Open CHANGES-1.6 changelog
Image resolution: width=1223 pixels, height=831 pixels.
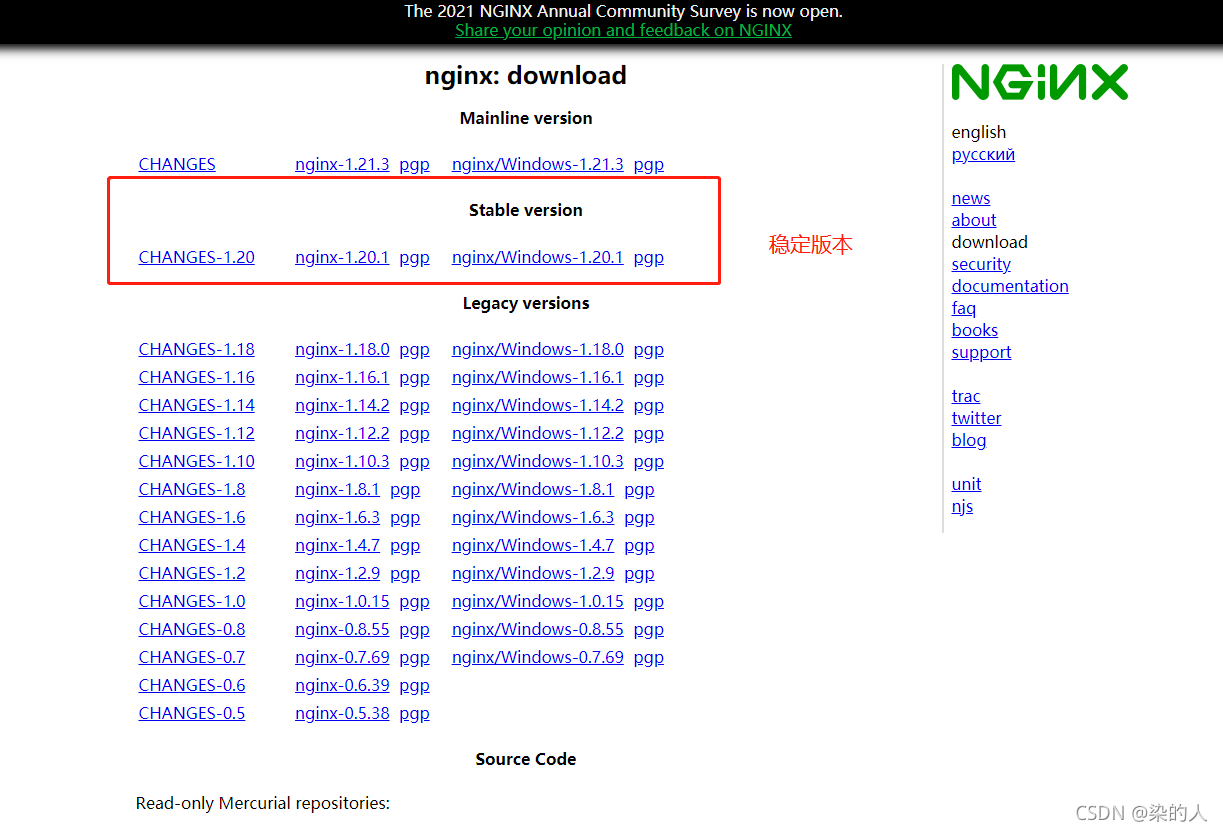192,517
